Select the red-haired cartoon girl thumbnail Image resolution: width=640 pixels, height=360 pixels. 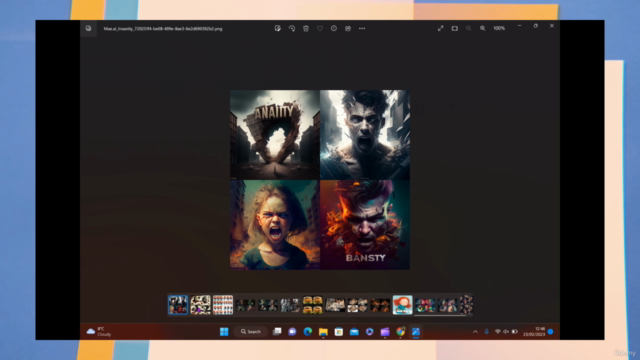coord(402,304)
